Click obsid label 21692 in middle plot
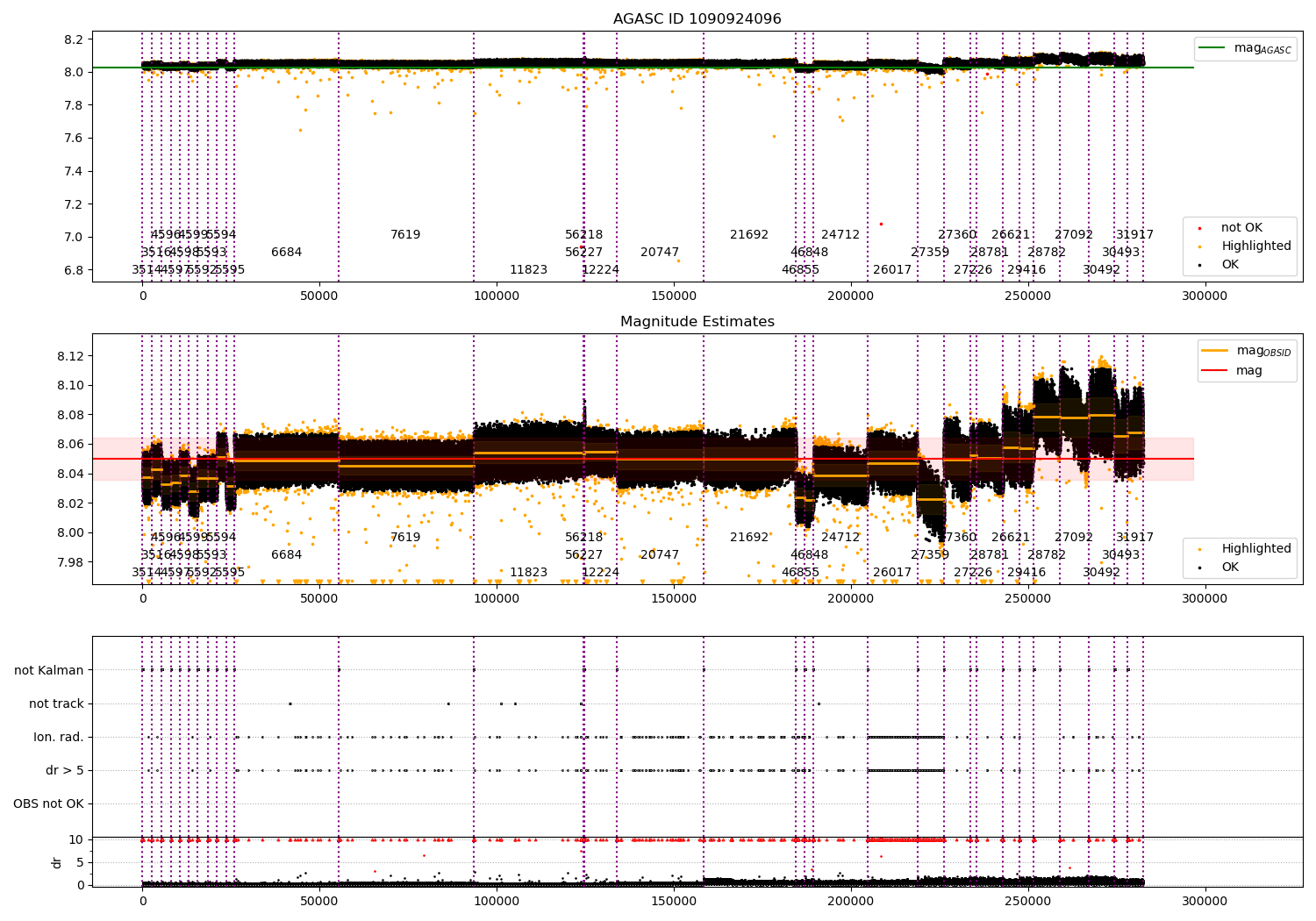The image size is (1316, 921). point(749,538)
